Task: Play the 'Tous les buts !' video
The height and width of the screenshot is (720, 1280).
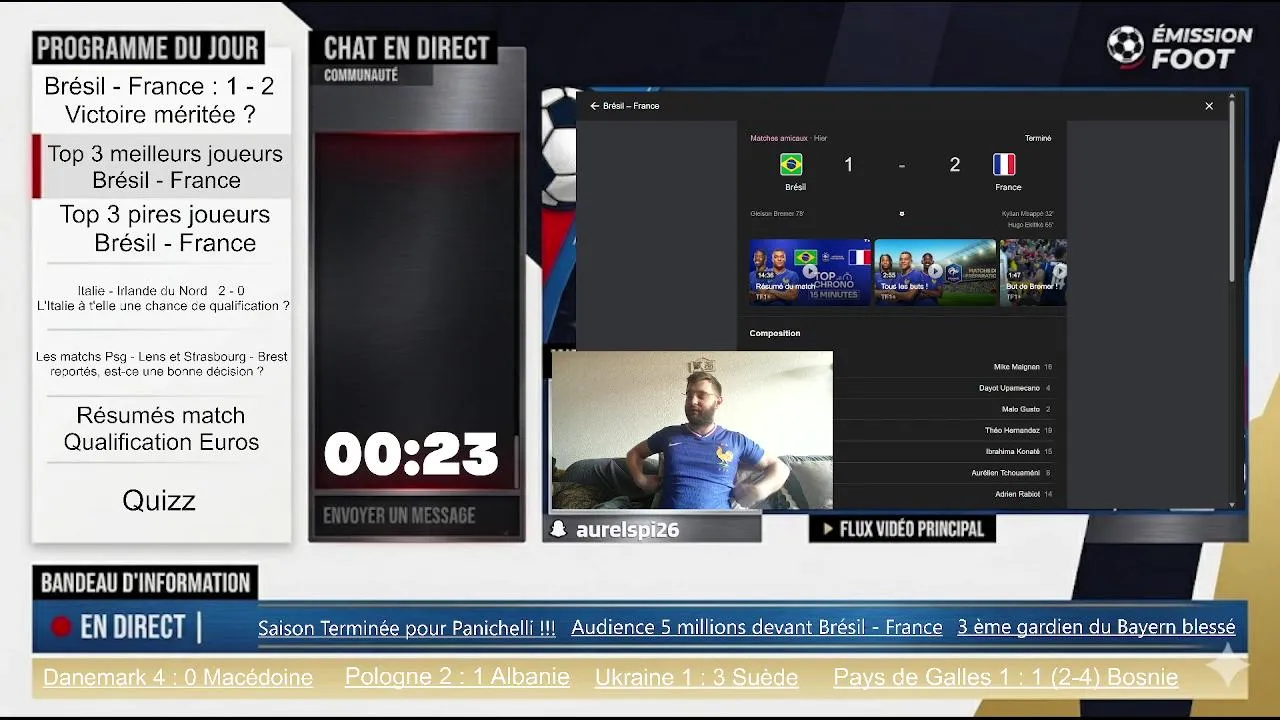Action: point(935,271)
